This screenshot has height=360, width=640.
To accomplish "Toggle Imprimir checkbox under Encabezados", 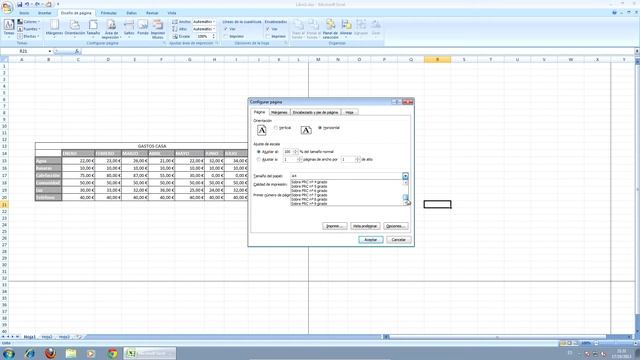I will [x=268, y=36].
